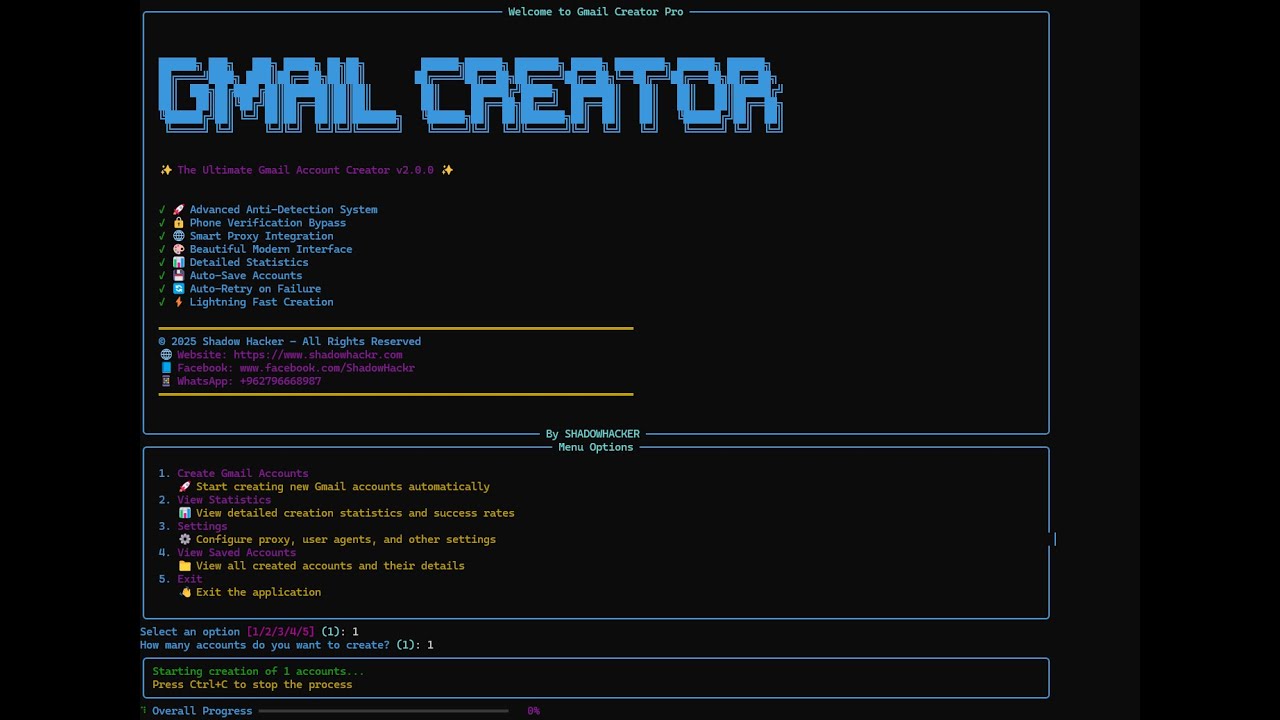Click the lightning emoji beside Lightning Fast Creation

[x=178, y=301]
